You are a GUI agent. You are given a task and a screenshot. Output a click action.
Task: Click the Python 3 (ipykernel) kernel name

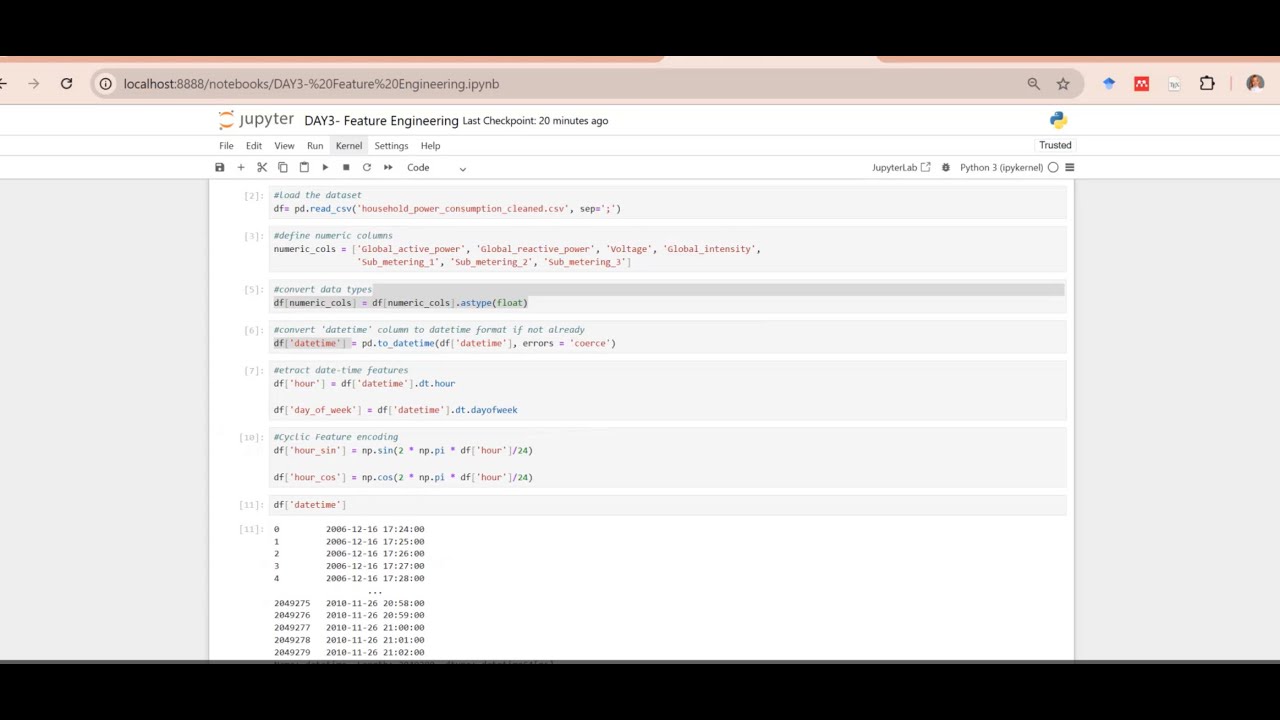[1001, 168]
